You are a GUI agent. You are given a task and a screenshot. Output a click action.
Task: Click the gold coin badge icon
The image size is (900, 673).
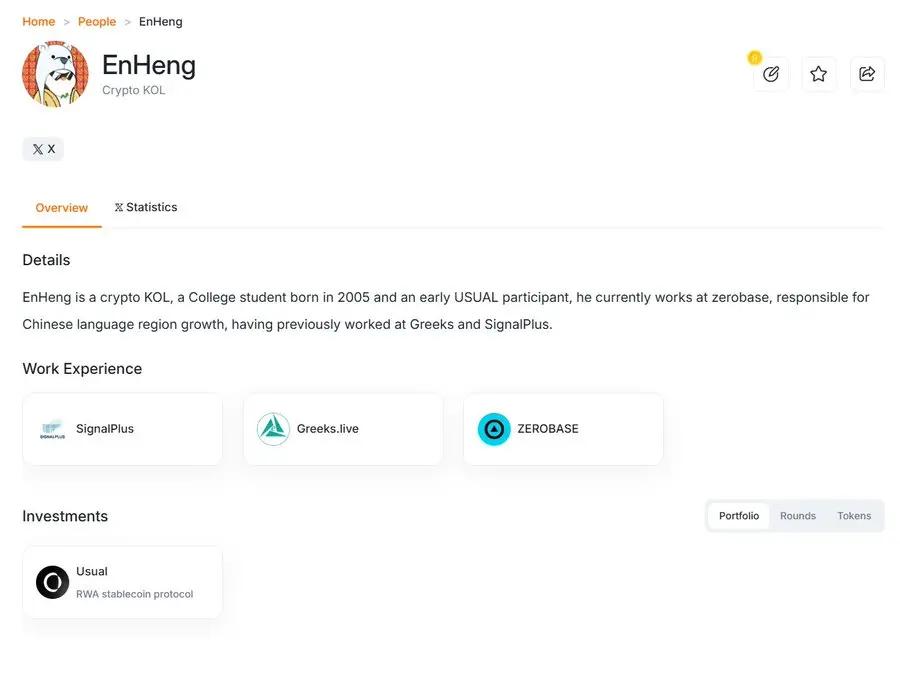[x=755, y=58]
